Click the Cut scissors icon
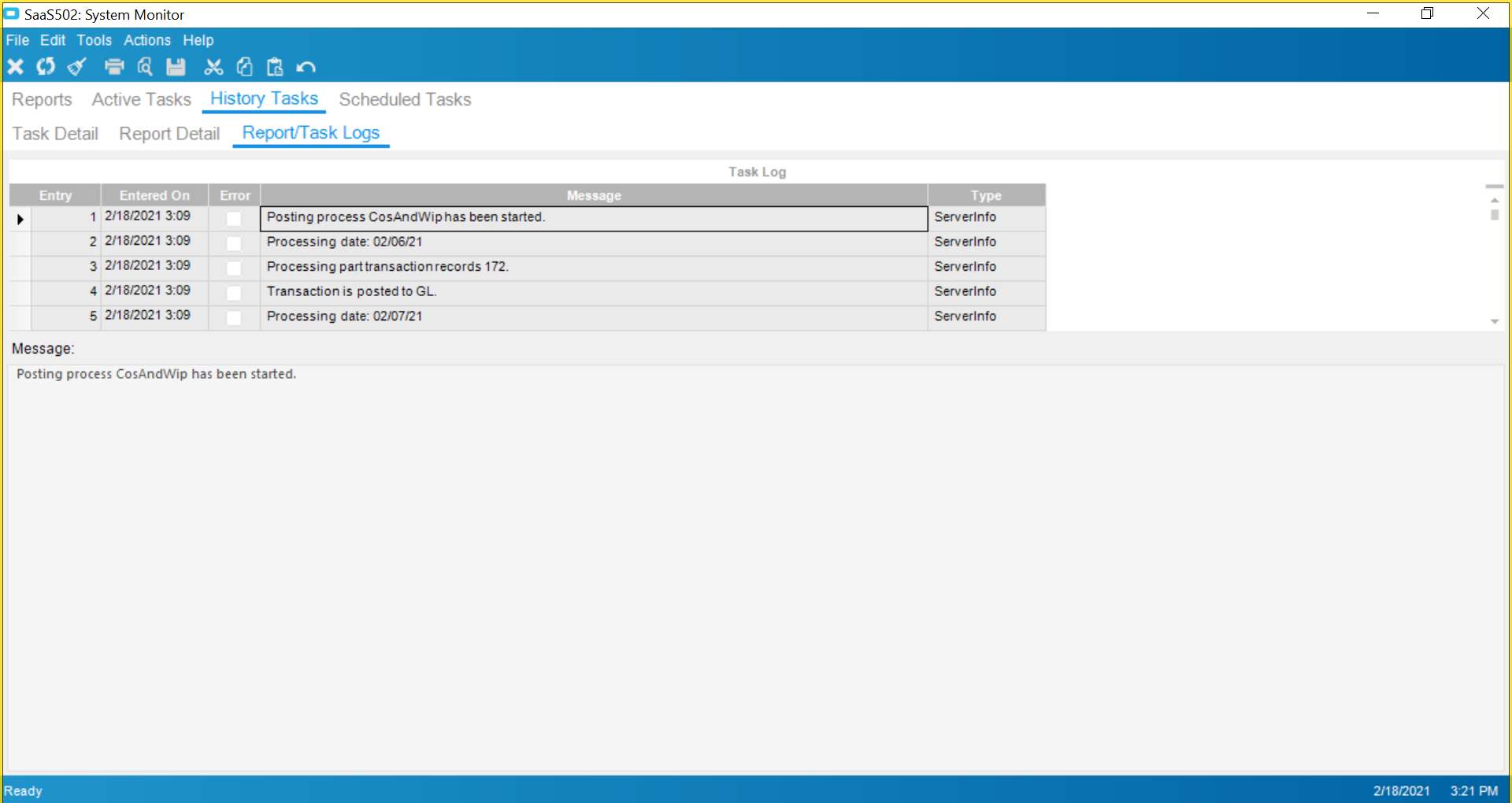The image size is (1512, 803). pyautogui.click(x=213, y=67)
